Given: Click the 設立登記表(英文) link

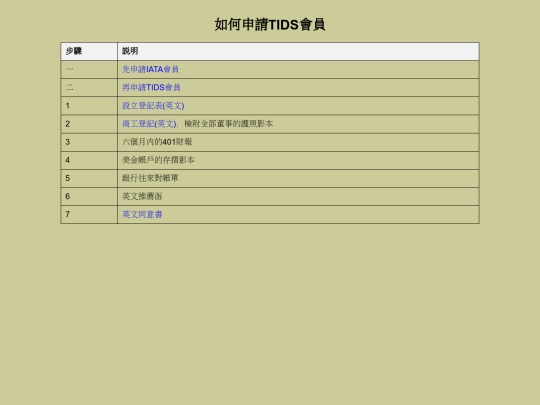Looking at the screenshot, I should (x=153, y=105).
